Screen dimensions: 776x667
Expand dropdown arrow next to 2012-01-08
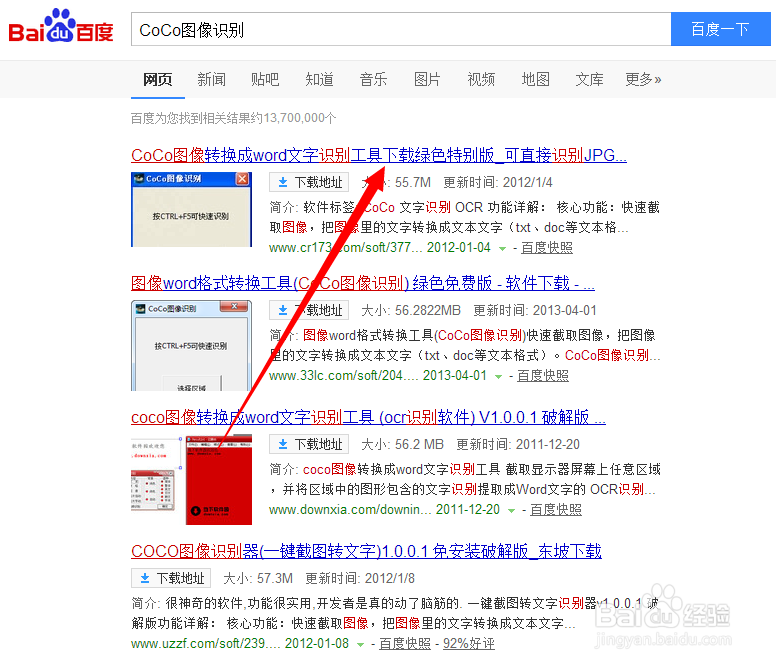point(360,645)
